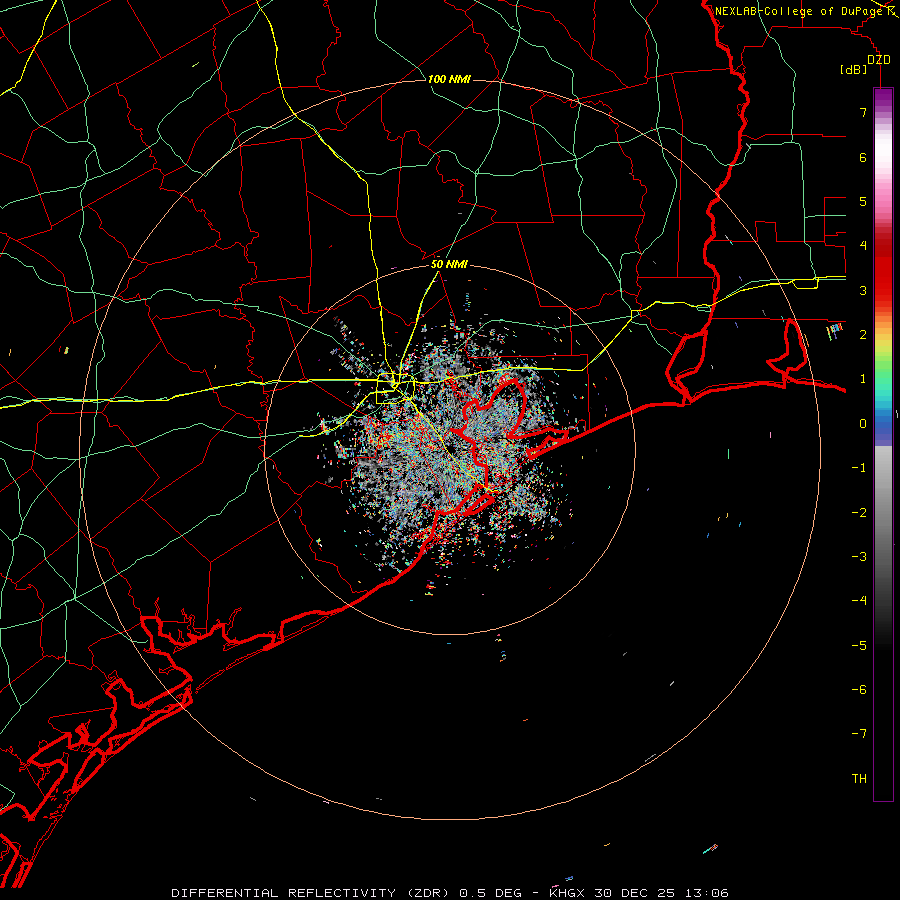The width and height of the screenshot is (900, 900).
Task: Click the "1" value on the dB scale
Action: (863, 379)
